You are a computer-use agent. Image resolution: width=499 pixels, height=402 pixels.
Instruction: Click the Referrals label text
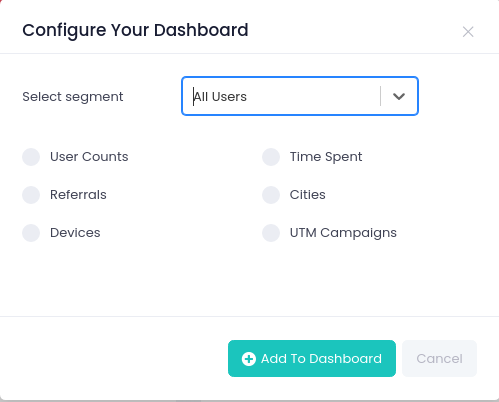(x=78, y=195)
